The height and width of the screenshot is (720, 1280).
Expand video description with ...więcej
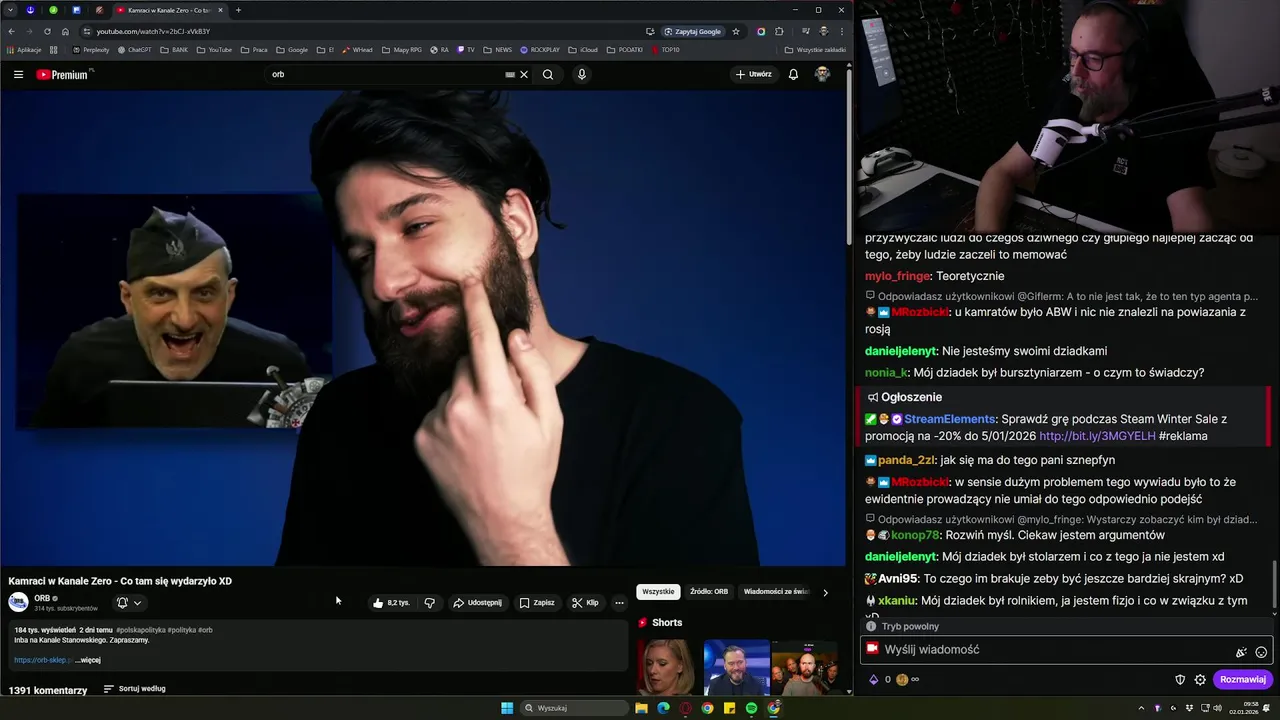88,660
